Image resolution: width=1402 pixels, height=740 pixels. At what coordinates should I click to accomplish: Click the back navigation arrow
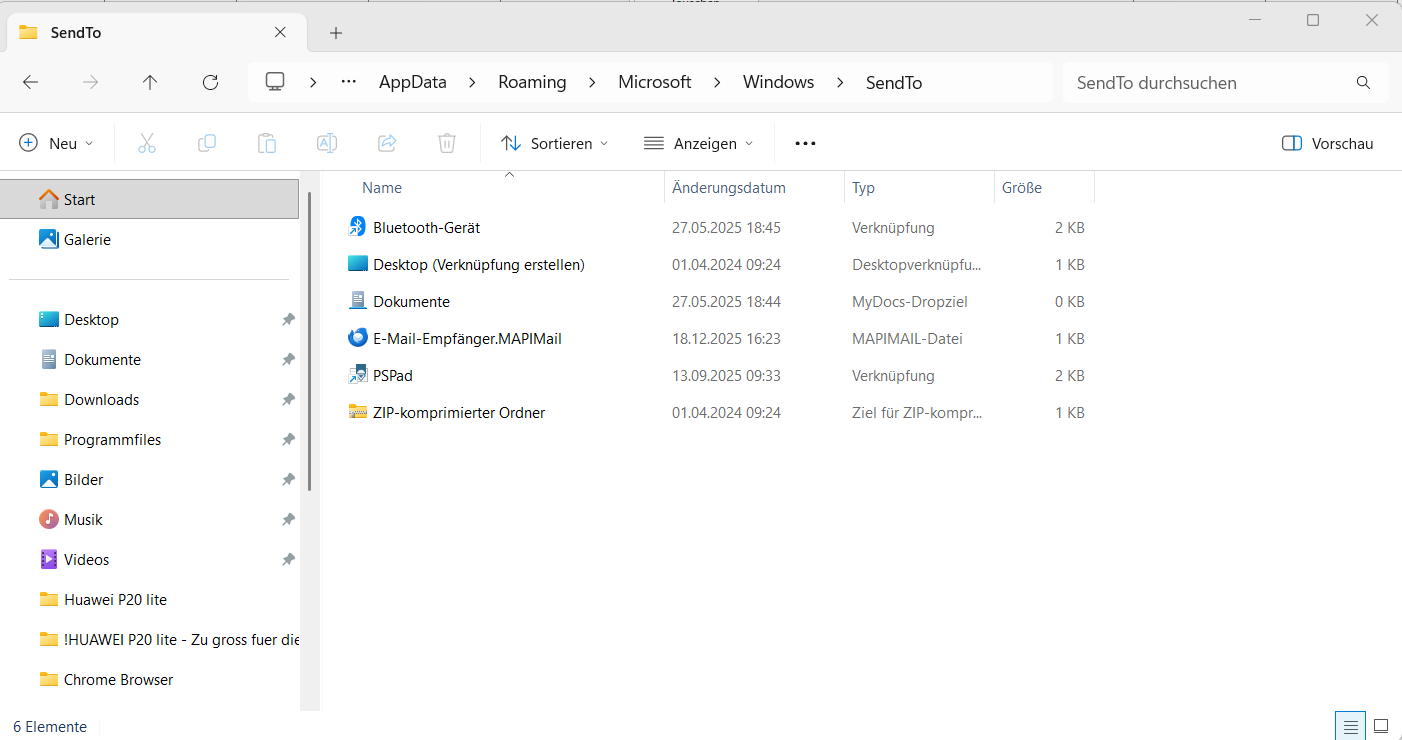tap(30, 83)
